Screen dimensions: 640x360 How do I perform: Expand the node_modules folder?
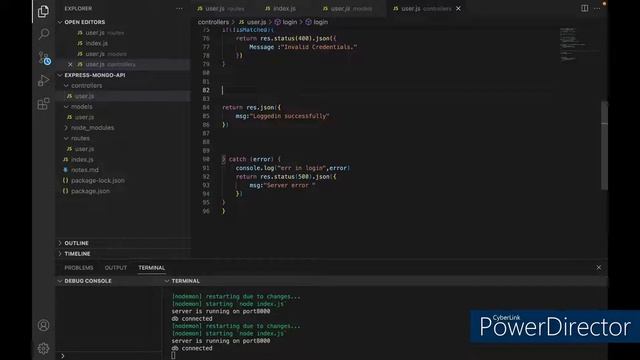pyautogui.click(x=66, y=128)
